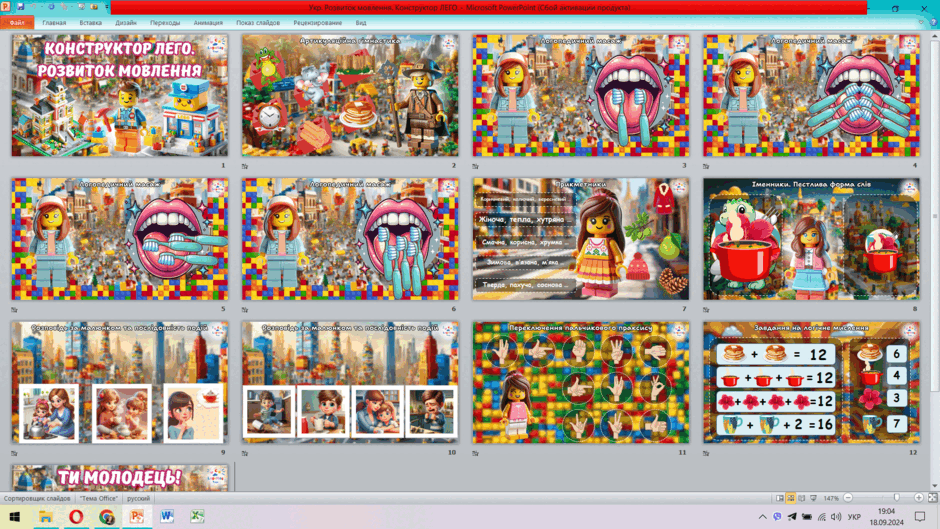Click the Redo icon in quick access toolbar
Viewport: 940px width, 529px height.
point(52,7)
